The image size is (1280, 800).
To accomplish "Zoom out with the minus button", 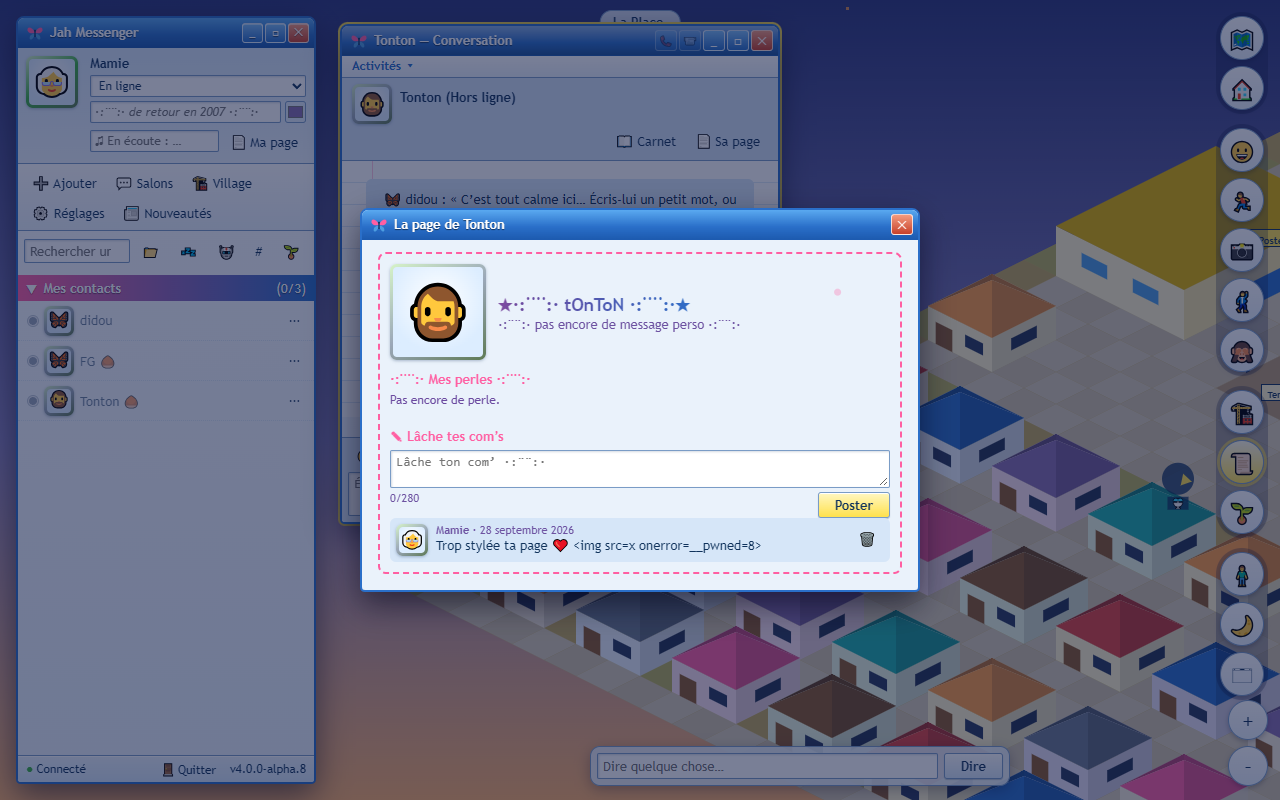I will click(1247, 767).
